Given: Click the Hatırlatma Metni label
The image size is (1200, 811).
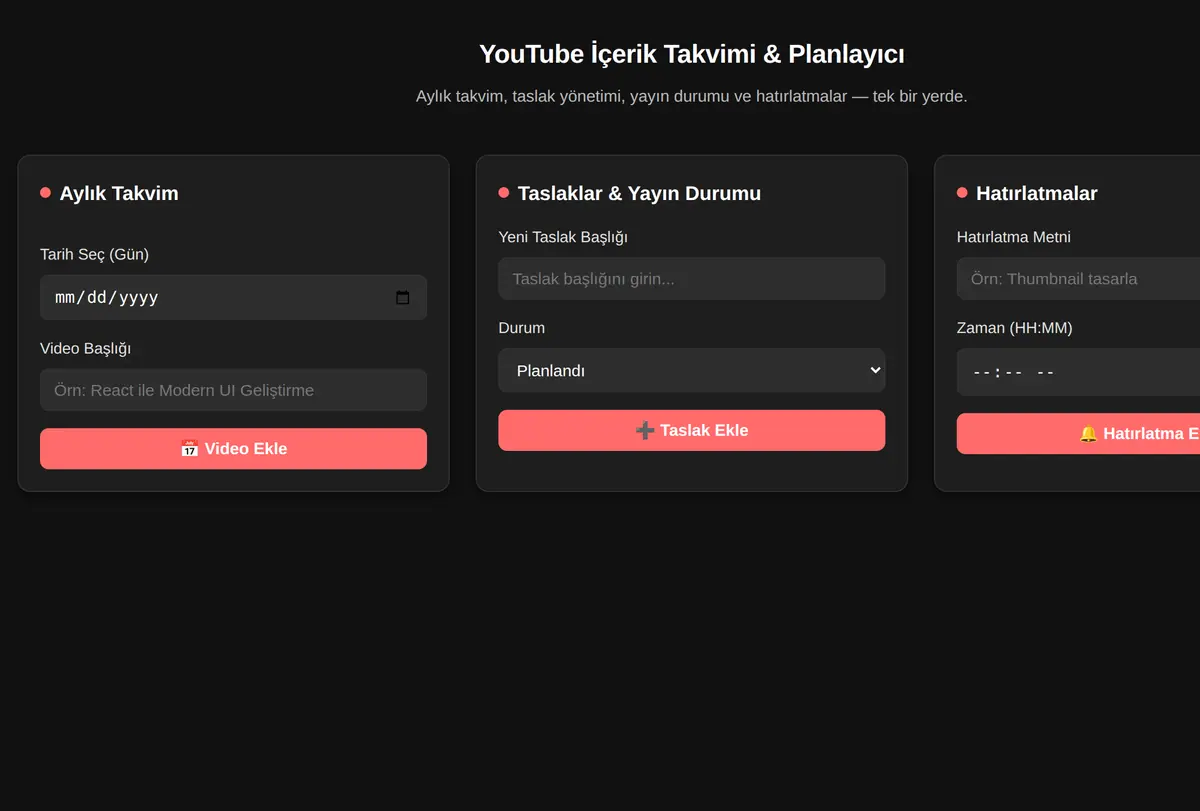Looking at the screenshot, I should 1014,237.
